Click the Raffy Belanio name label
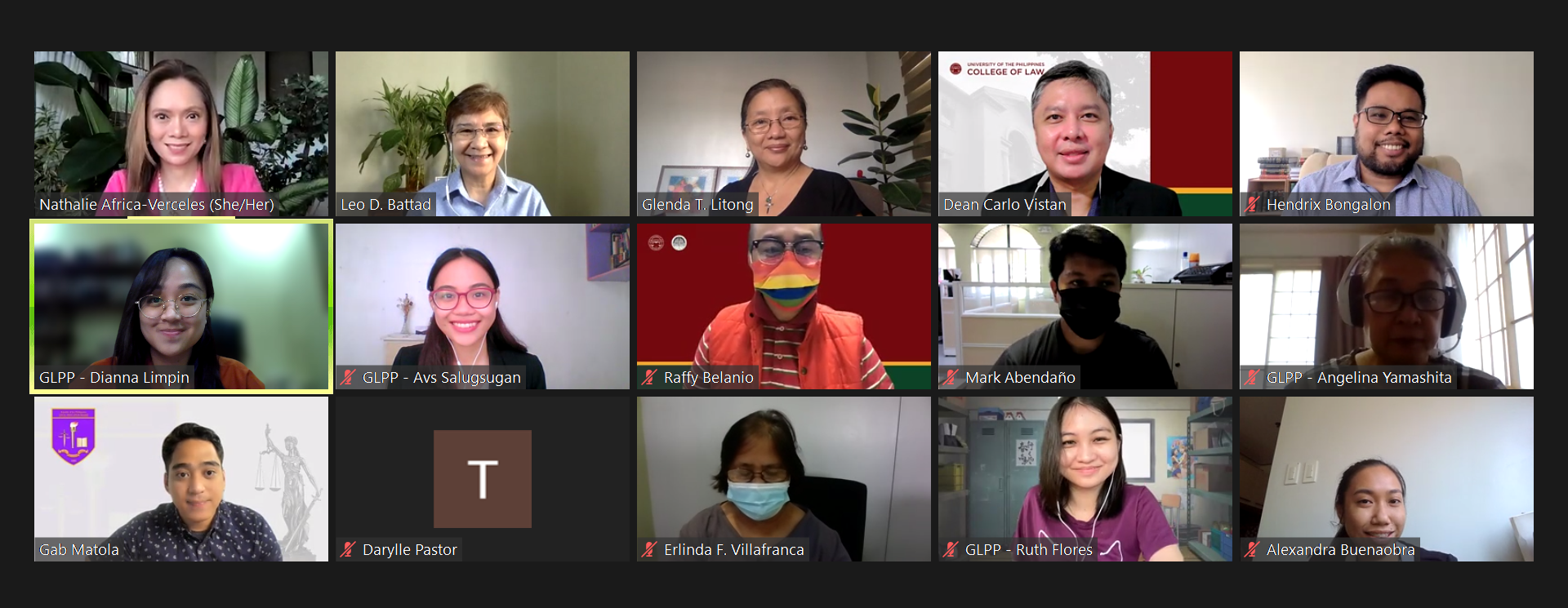This screenshot has width=1568, height=608. 708,378
